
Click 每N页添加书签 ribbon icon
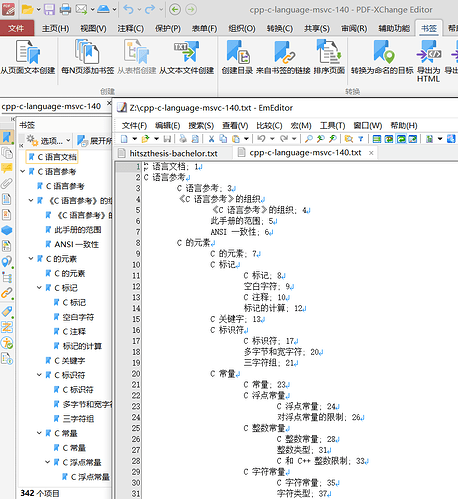click(87, 57)
